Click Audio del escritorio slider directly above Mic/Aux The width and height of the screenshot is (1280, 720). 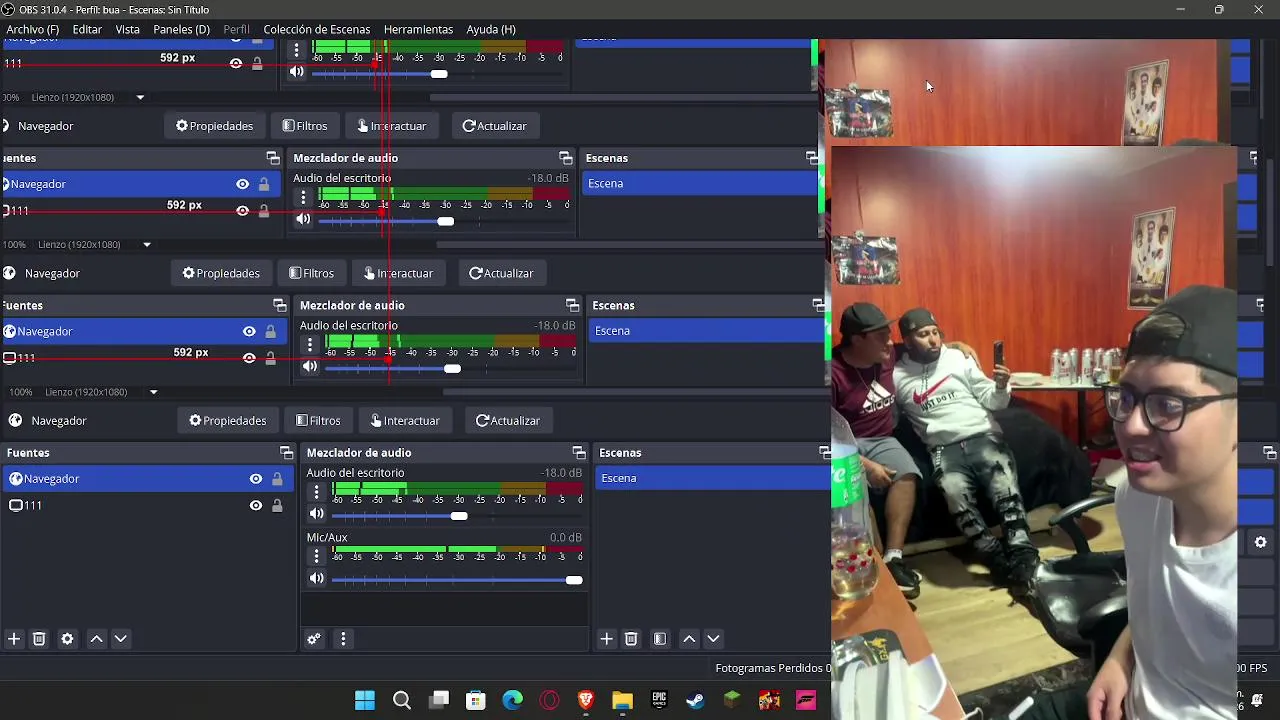tap(459, 516)
